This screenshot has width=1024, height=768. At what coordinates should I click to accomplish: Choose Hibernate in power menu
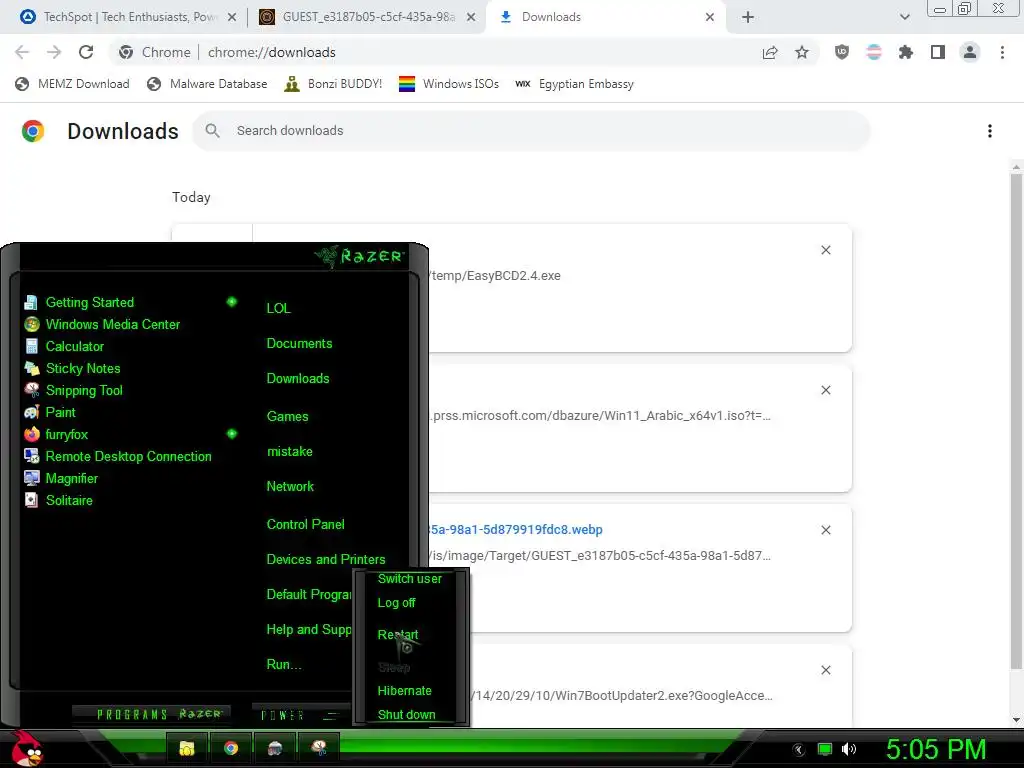coord(404,691)
